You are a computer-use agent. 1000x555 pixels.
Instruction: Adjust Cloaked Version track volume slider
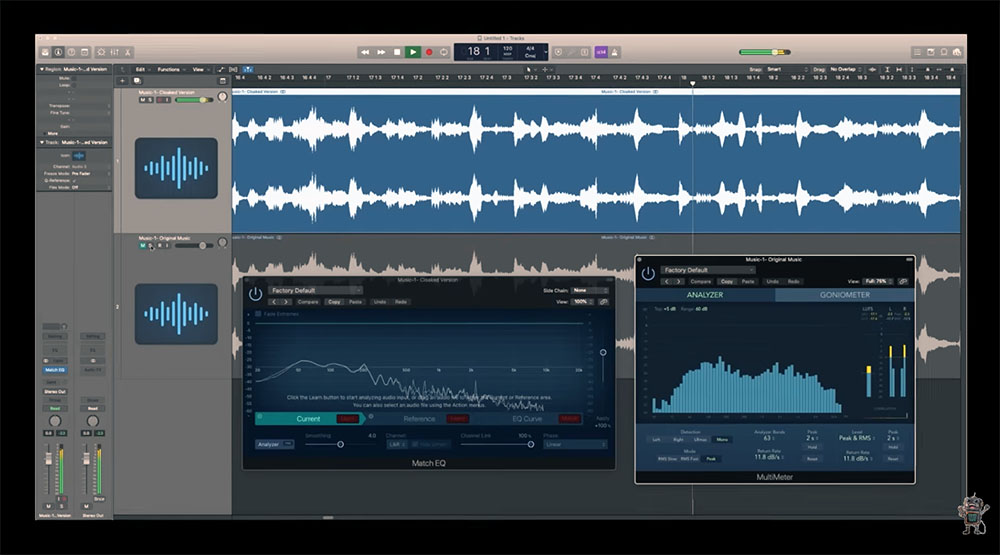pos(193,100)
